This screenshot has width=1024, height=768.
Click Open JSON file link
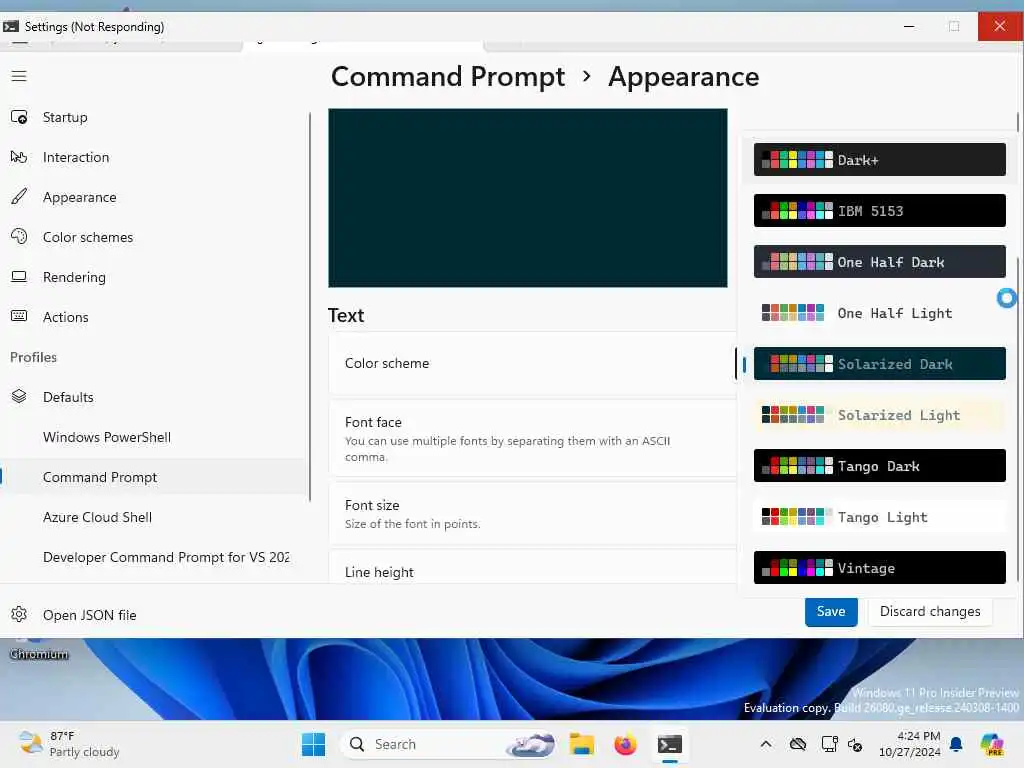(x=89, y=615)
